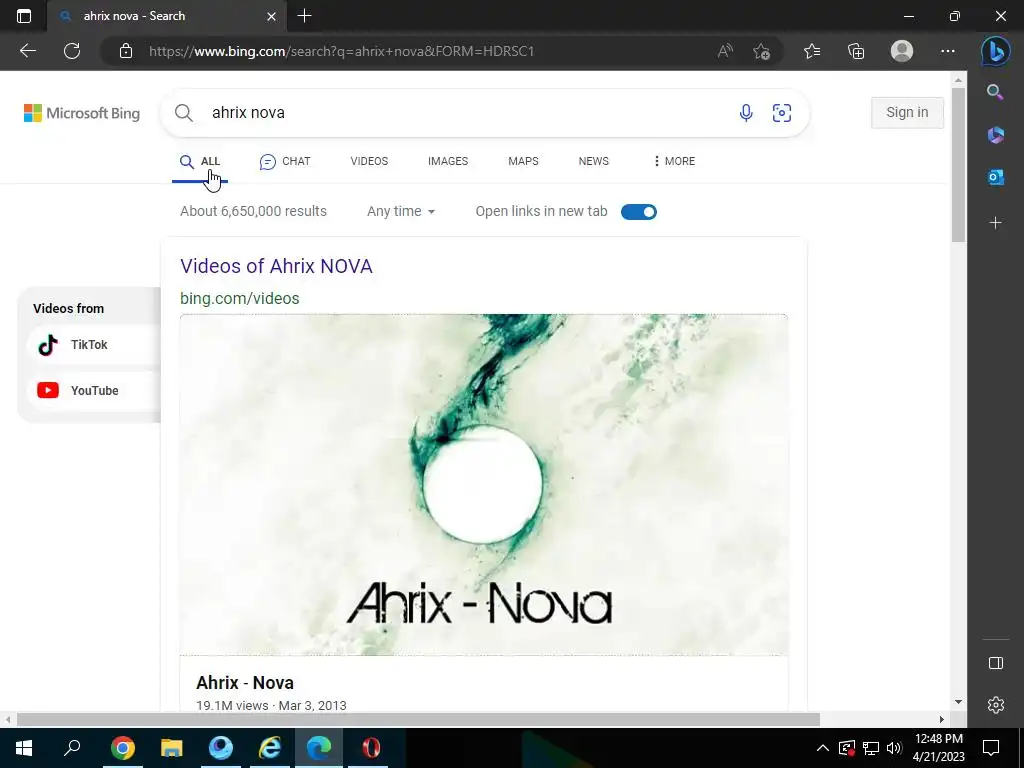
Task: Open Outlook sidebar icon
Action: [x=995, y=177]
